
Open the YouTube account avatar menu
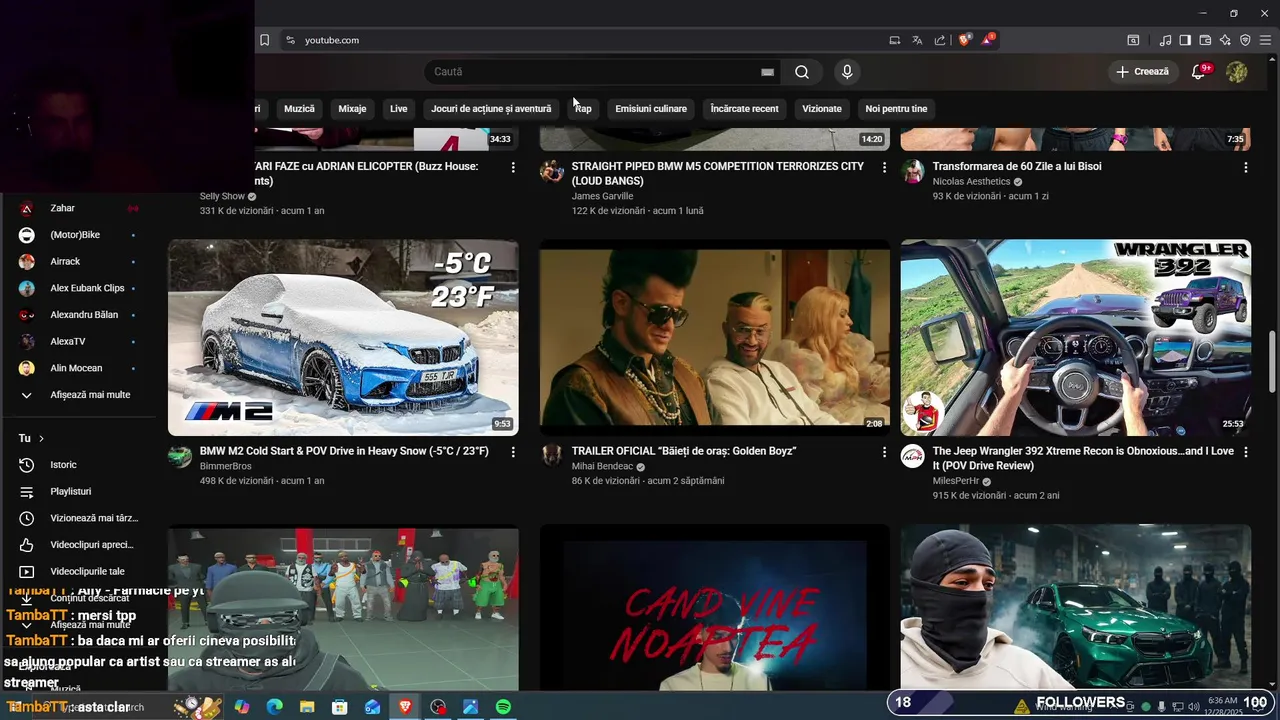pos(1237,72)
